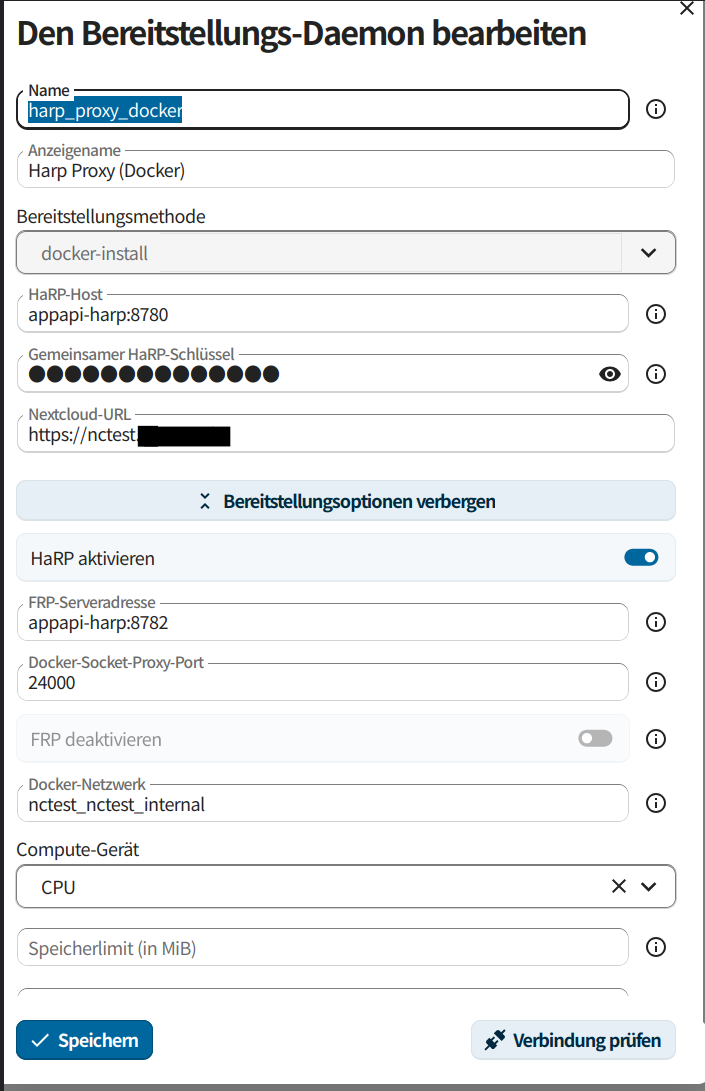Expand the Compute-Gerät dropdown arrow
Screen dimensions: 705x1091
(x=649, y=886)
